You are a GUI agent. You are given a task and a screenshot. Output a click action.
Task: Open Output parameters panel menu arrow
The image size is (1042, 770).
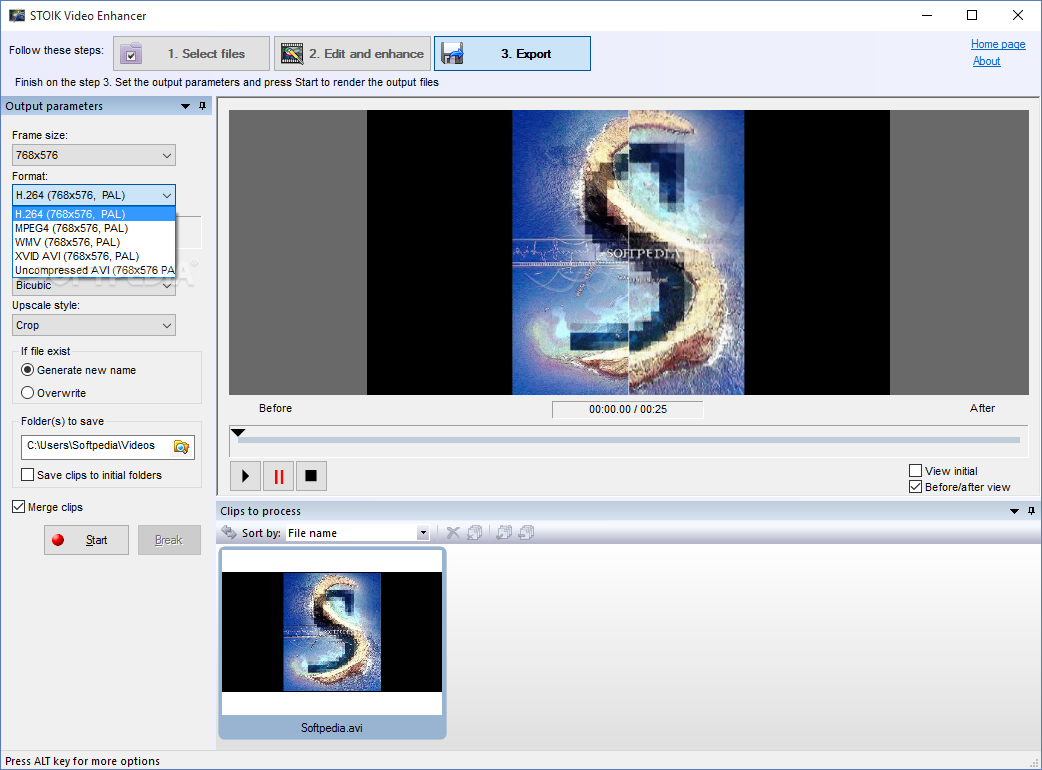tap(185, 106)
